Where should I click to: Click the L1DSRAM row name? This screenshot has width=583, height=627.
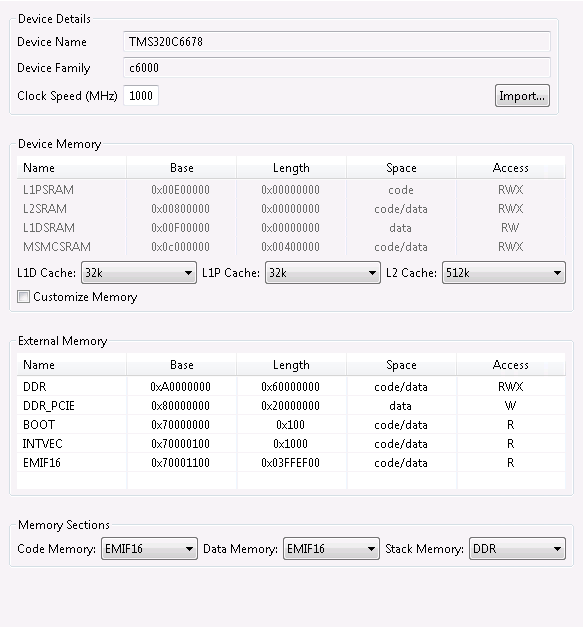[x=49, y=228]
